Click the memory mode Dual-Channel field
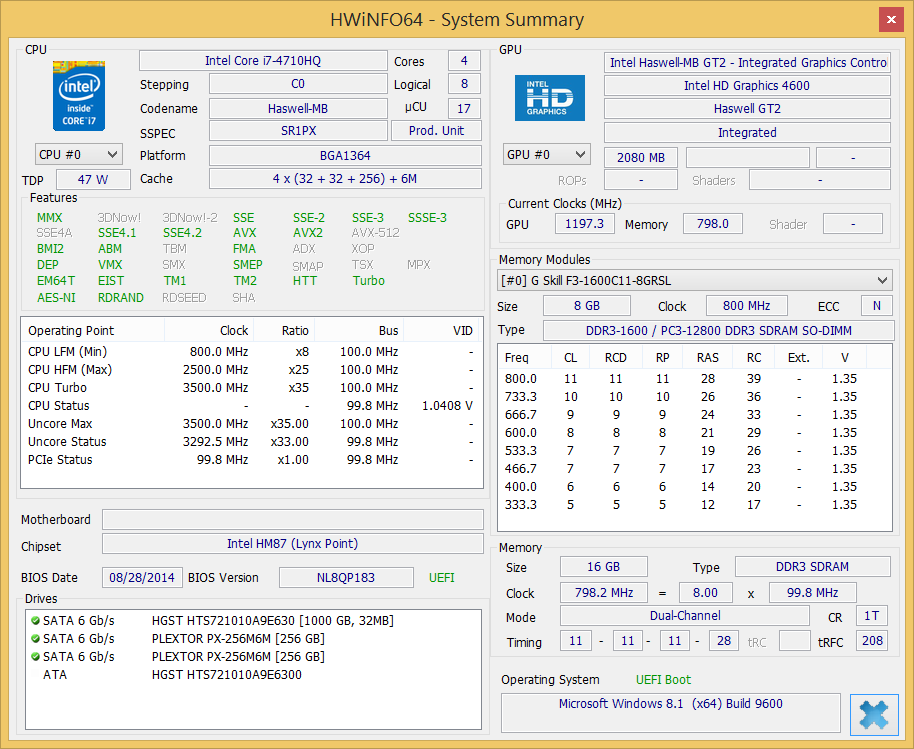Viewport: 914px width, 749px height. tap(685, 616)
